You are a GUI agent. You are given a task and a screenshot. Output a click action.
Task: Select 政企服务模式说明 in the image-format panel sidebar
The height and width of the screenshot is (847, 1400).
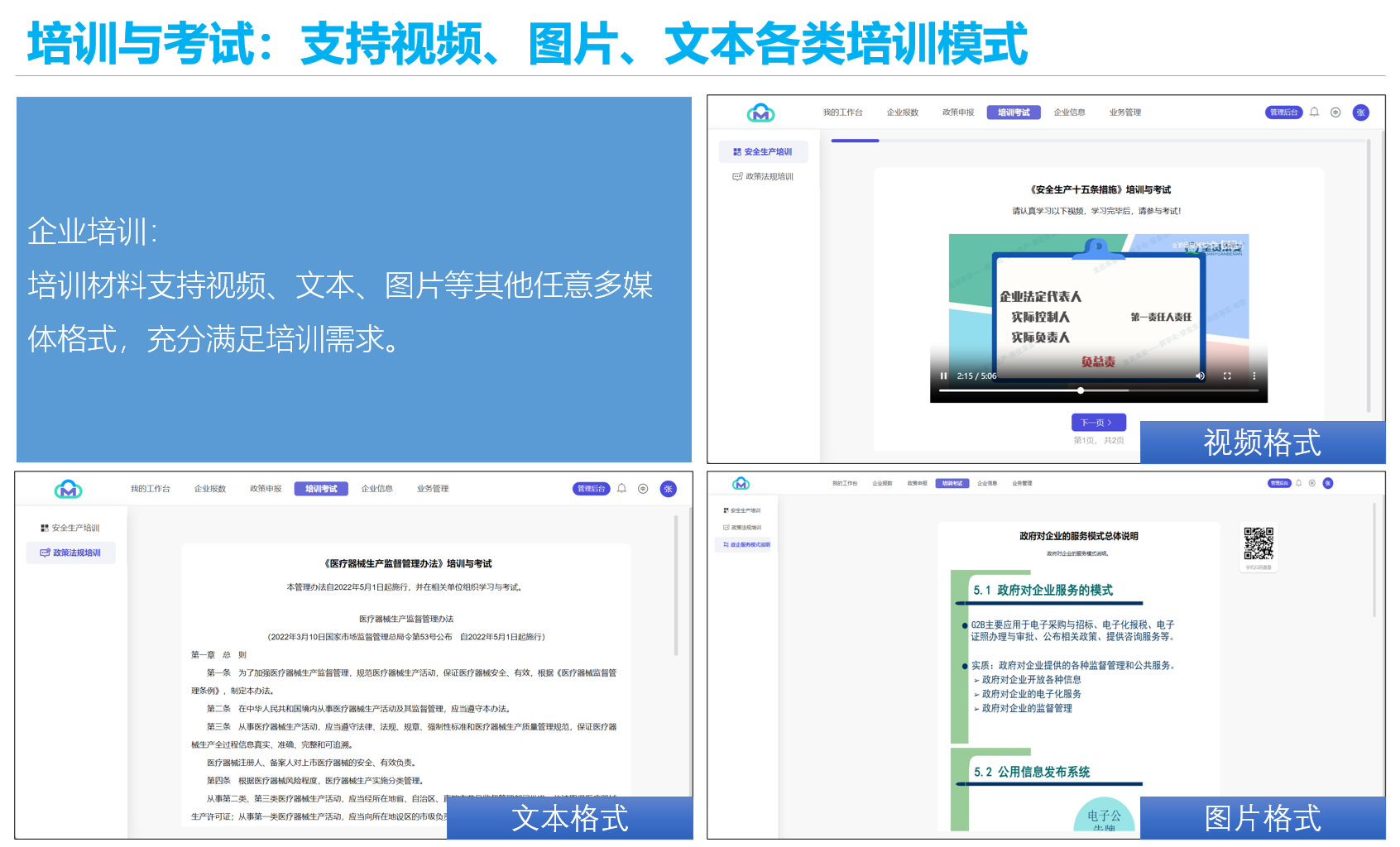[746, 545]
